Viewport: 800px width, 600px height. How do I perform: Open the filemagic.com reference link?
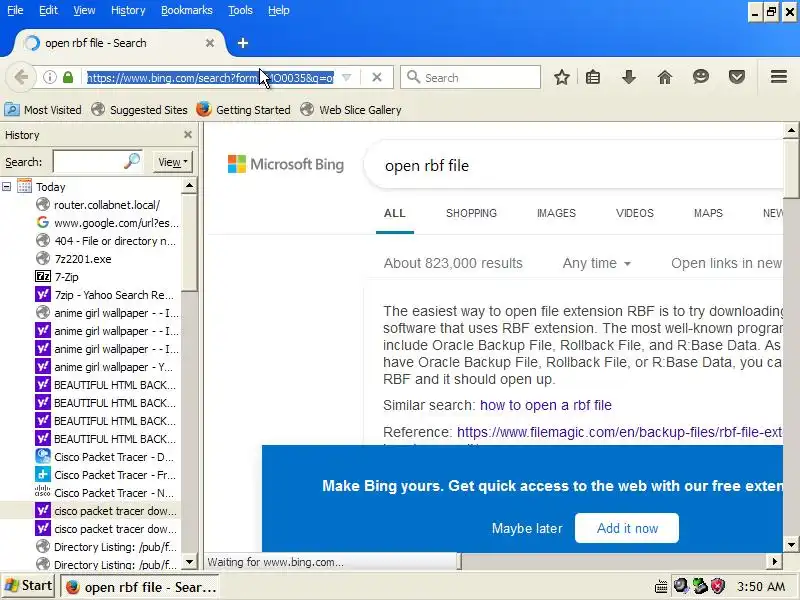(x=619, y=432)
